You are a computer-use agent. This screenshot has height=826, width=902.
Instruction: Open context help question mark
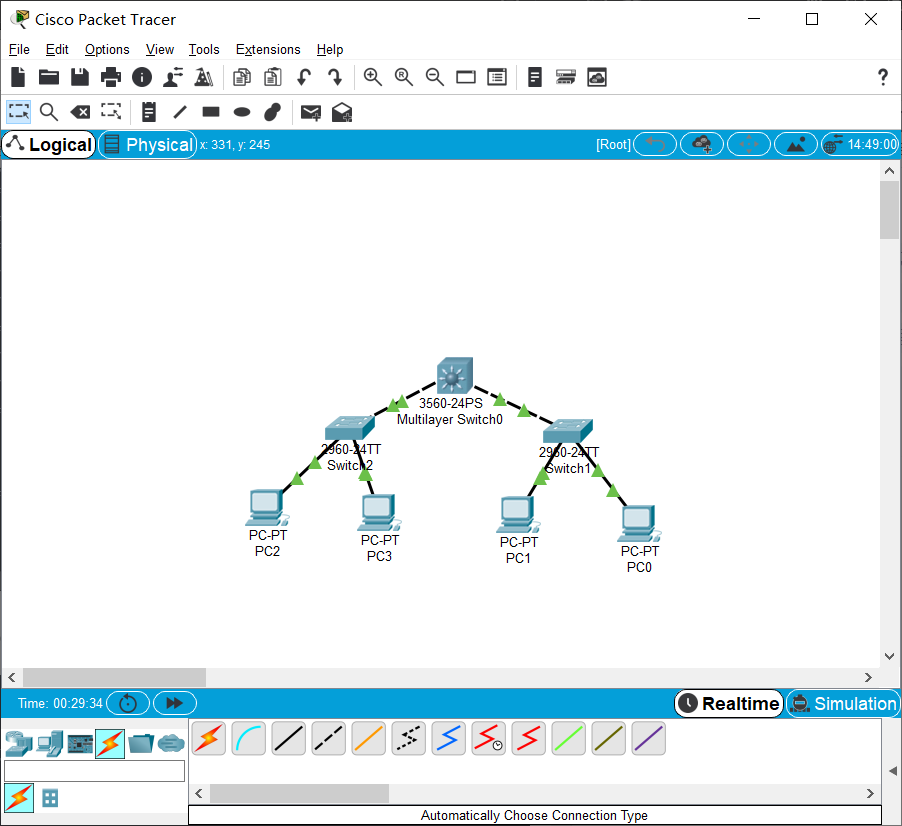[x=883, y=77]
